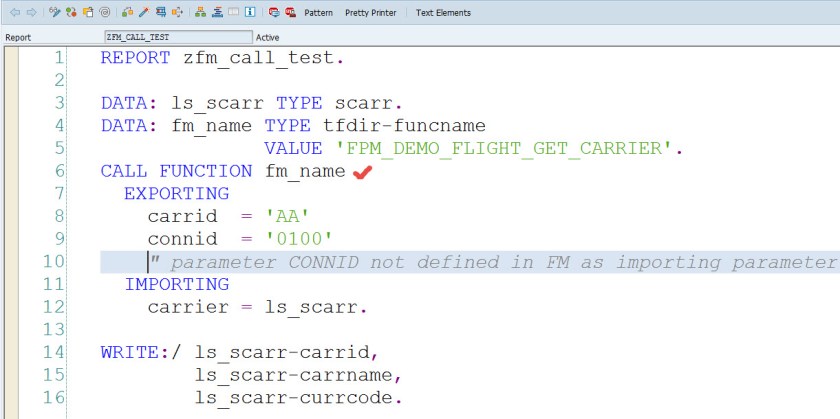840x419 pixels.
Task: Set a session breakpoint icon
Action: (274, 12)
